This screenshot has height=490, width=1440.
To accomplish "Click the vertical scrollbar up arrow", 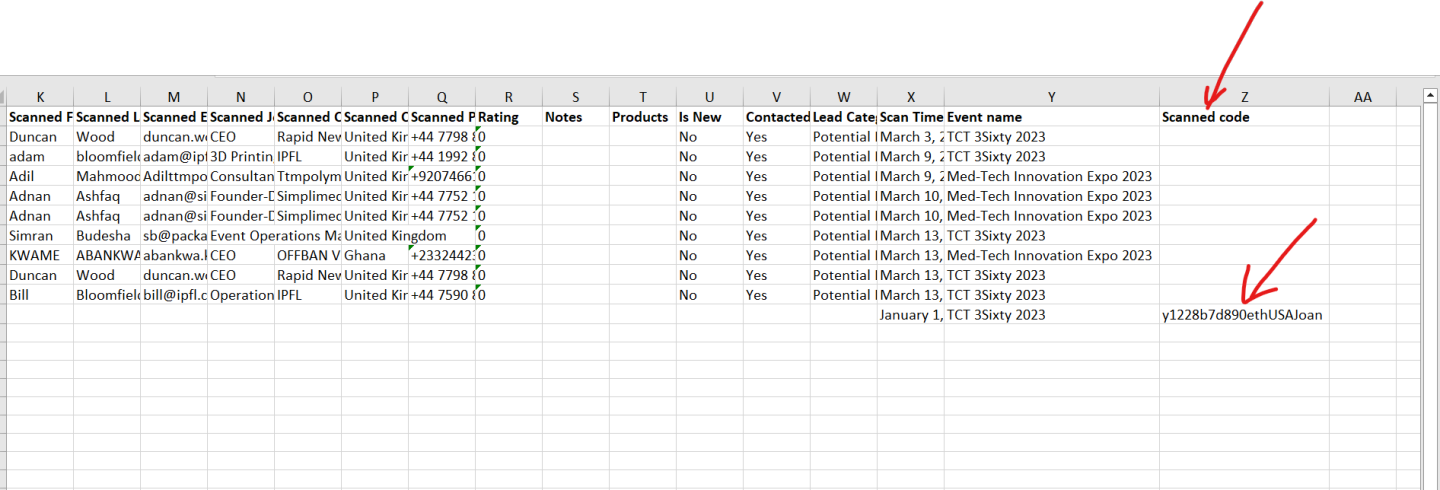I will click(1429, 97).
